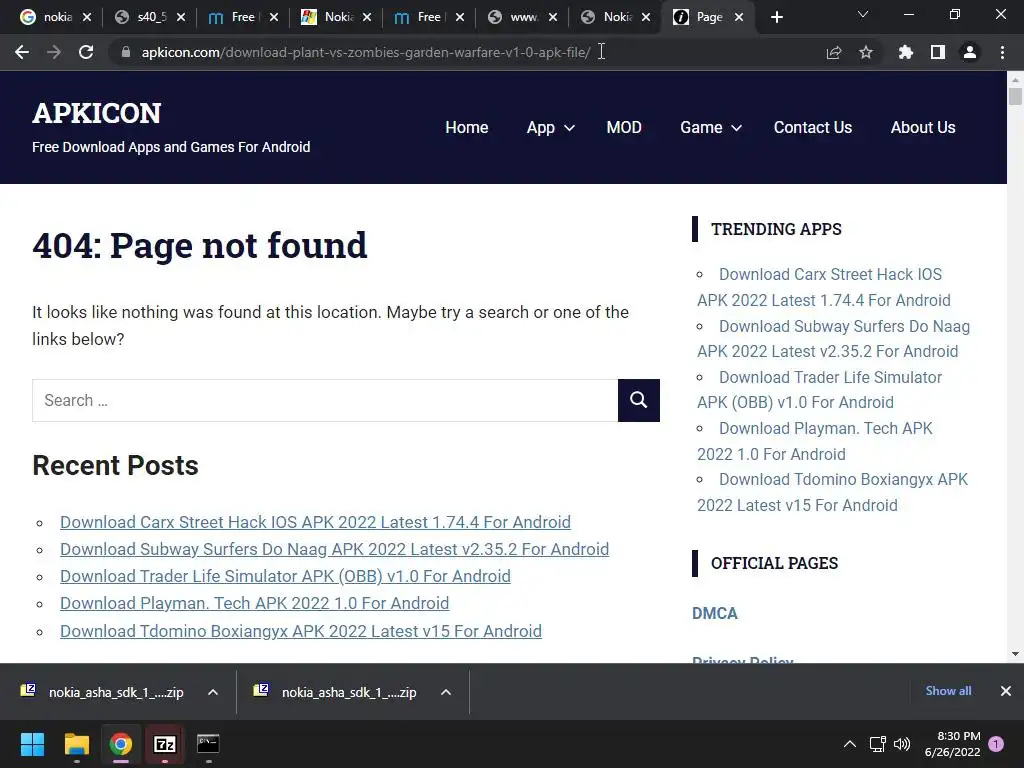Open second nokia_asha_sdk download options
Image resolution: width=1024 pixels, height=768 pixels.
pyautogui.click(x=446, y=692)
